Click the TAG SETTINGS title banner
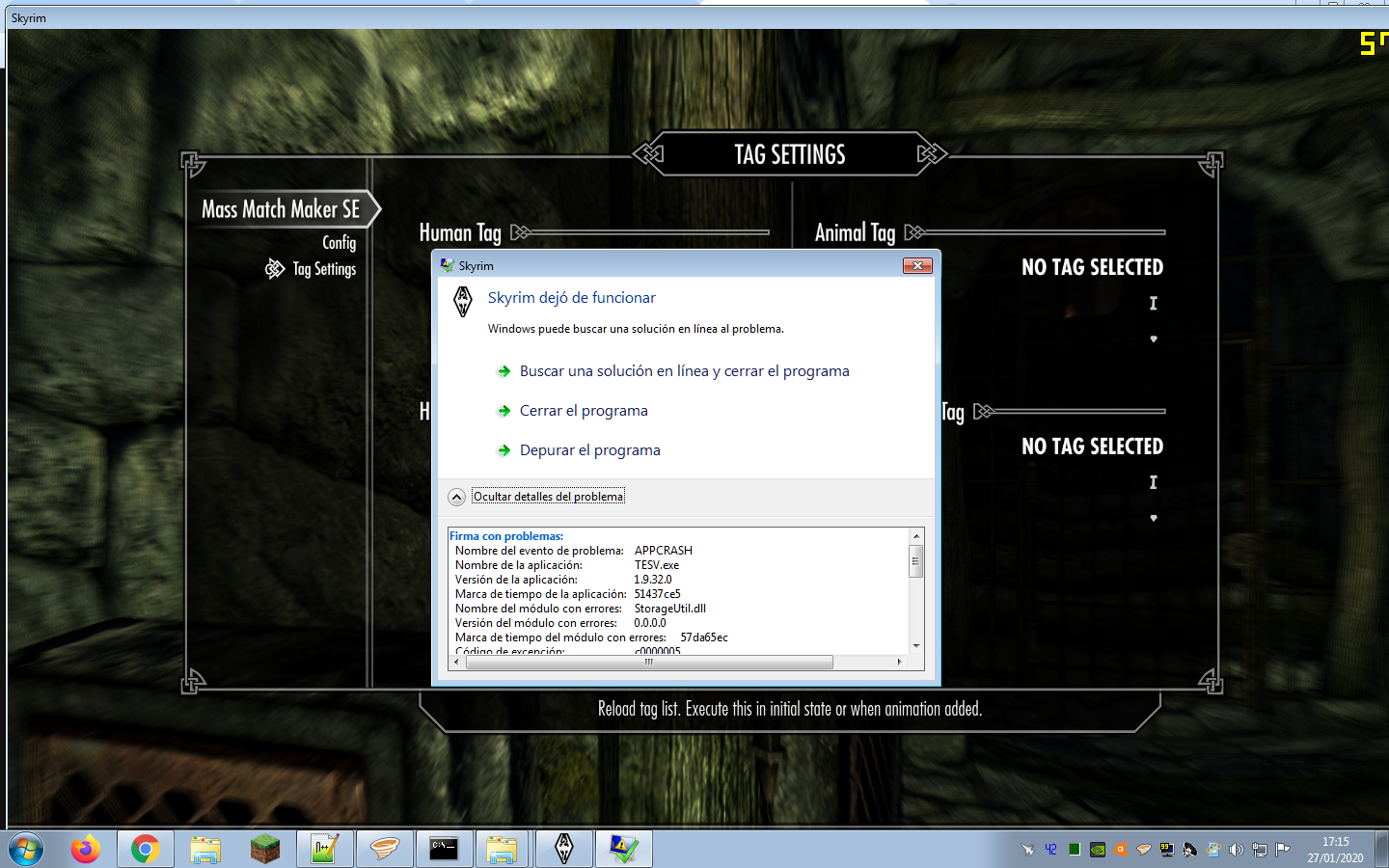 (x=790, y=154)
